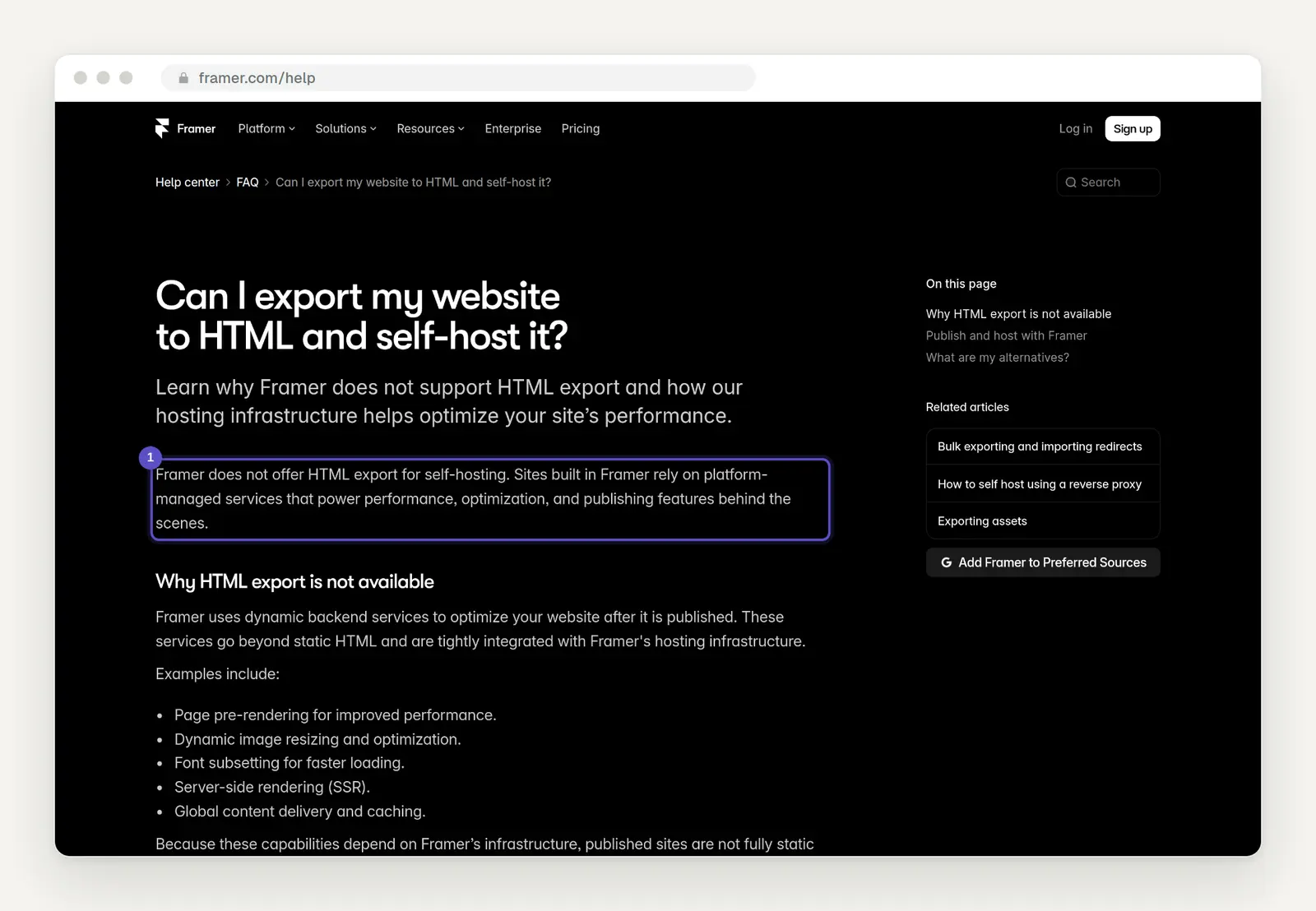Viewport: 1316px width, 911px height.
Task: Open the Platform dropdown menu
Action: [266, 128]
